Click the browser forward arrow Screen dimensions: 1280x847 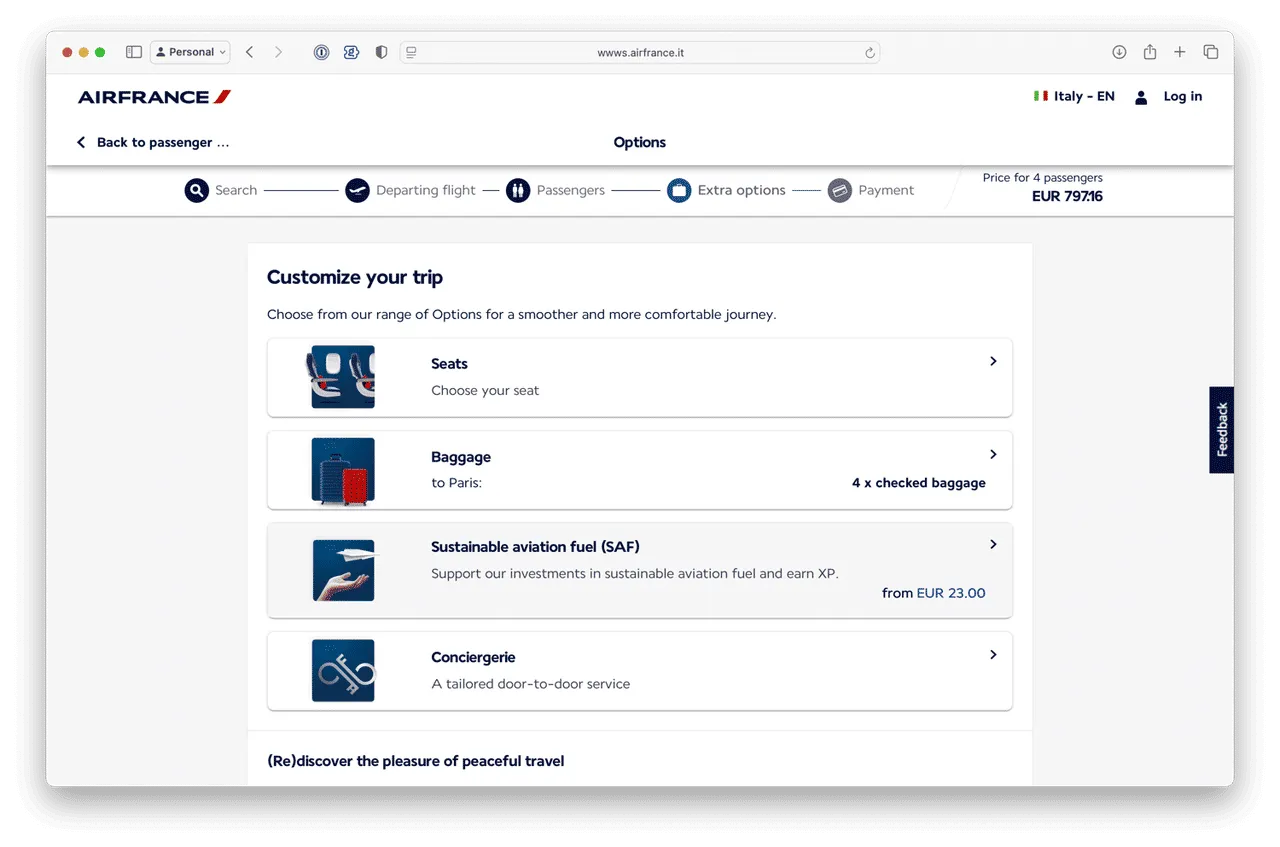[x=278, y=52]
